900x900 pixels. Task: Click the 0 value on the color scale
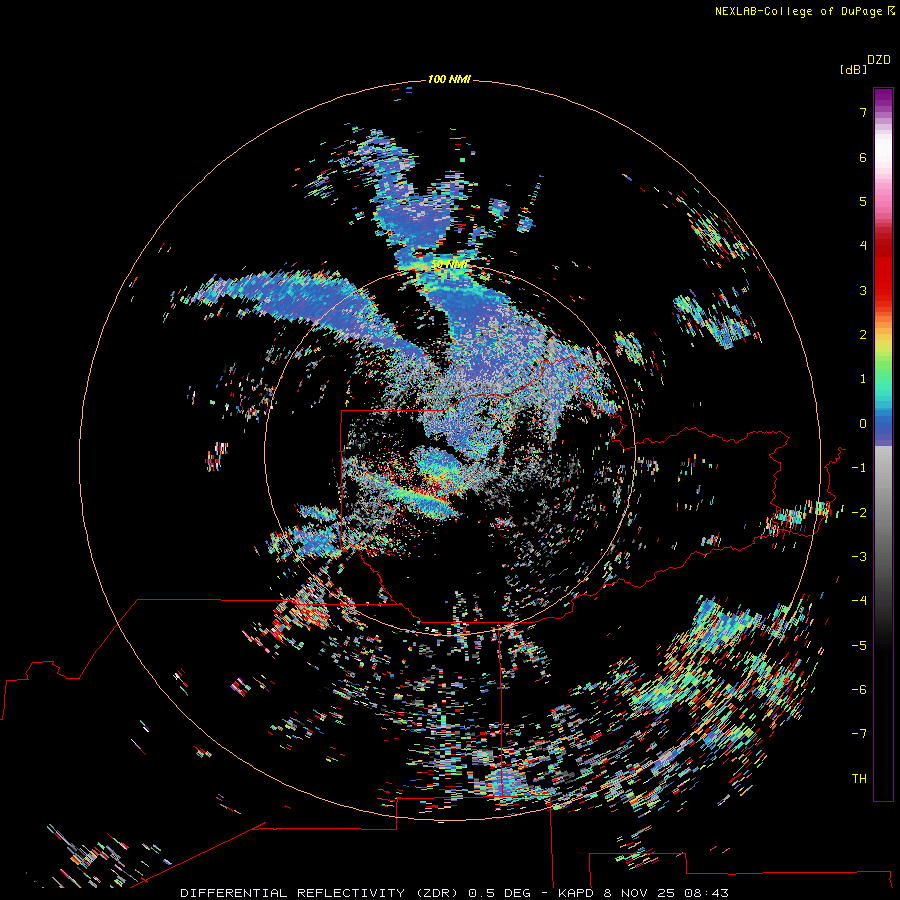click(x=863, y=424)
